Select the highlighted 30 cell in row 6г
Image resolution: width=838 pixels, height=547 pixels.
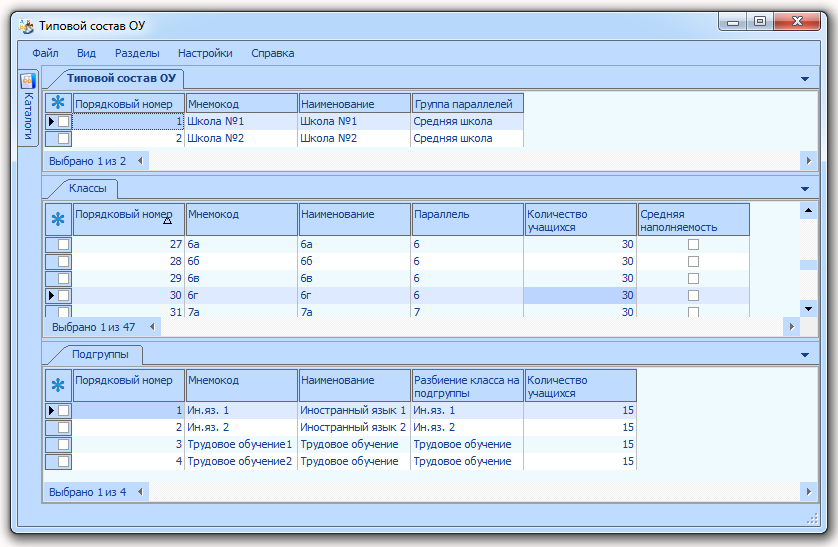580,295
